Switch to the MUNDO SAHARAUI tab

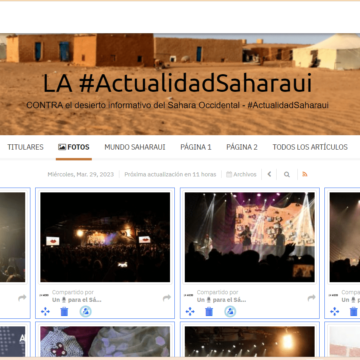135,147
